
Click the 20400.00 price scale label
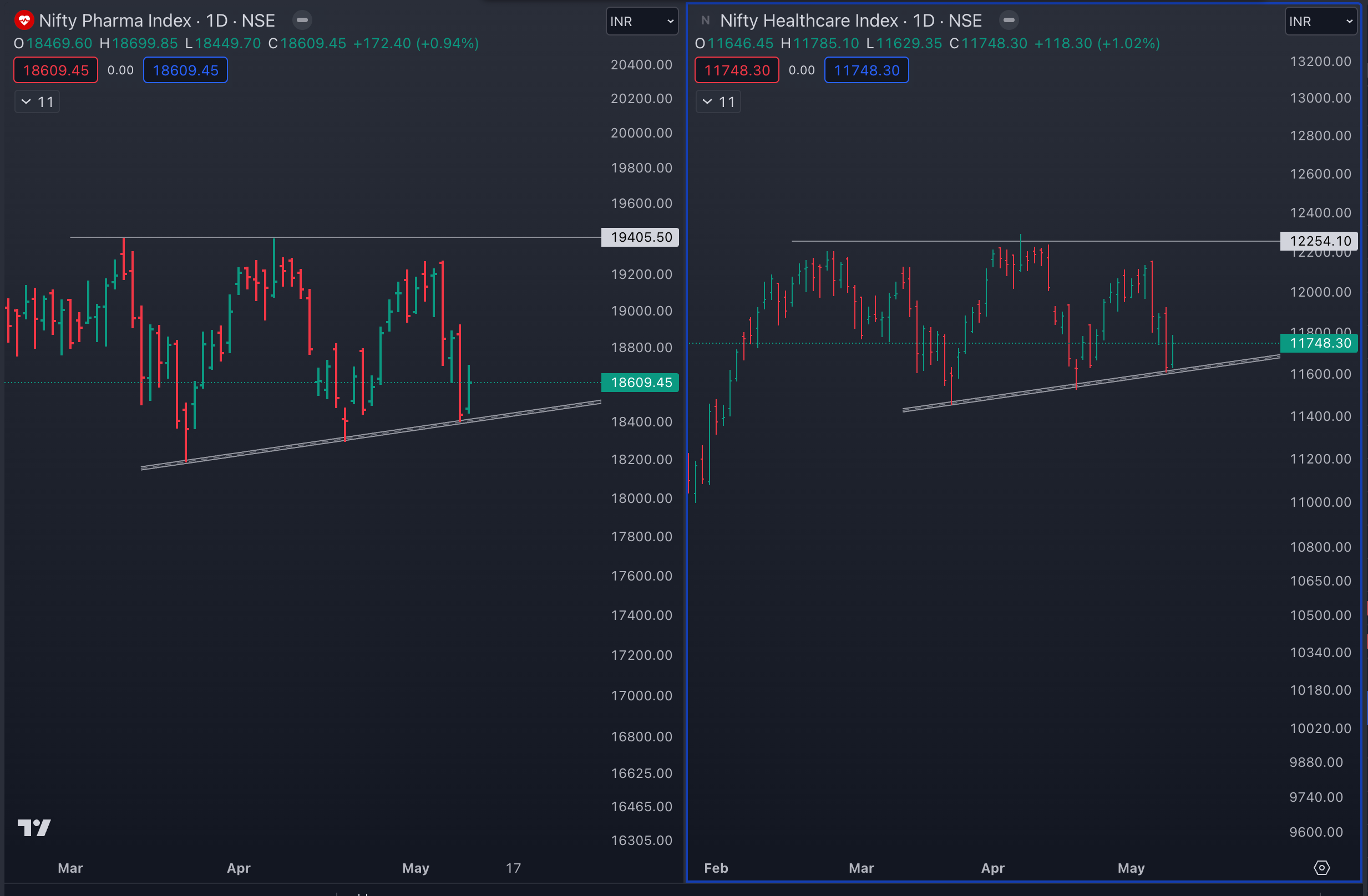(641, 65)
